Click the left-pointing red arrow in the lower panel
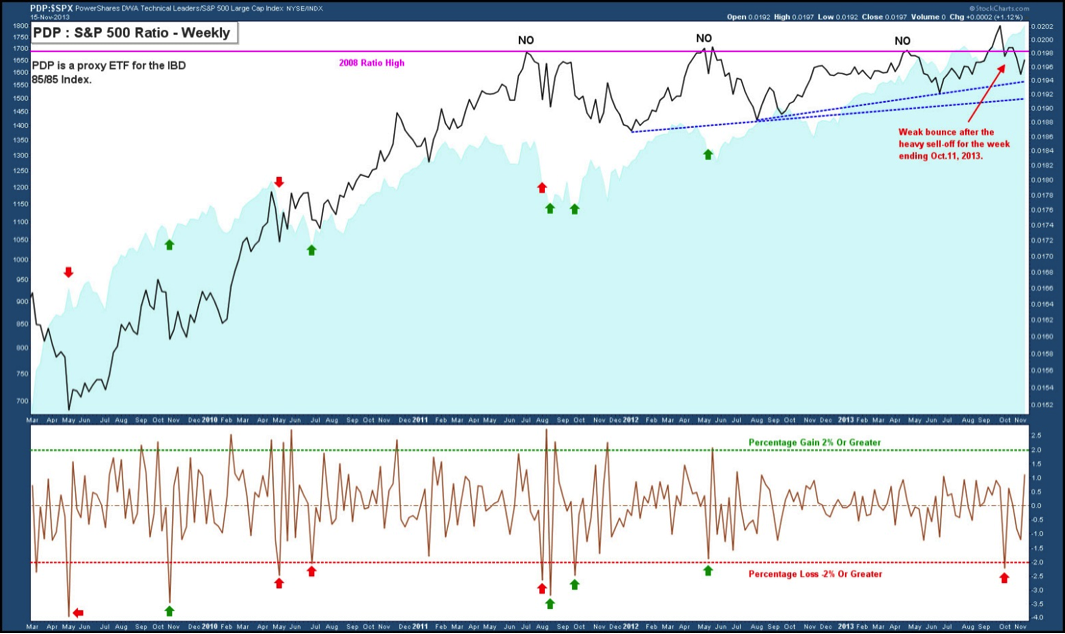This screenshot has height=634, width=1065. tap(78, 613)
